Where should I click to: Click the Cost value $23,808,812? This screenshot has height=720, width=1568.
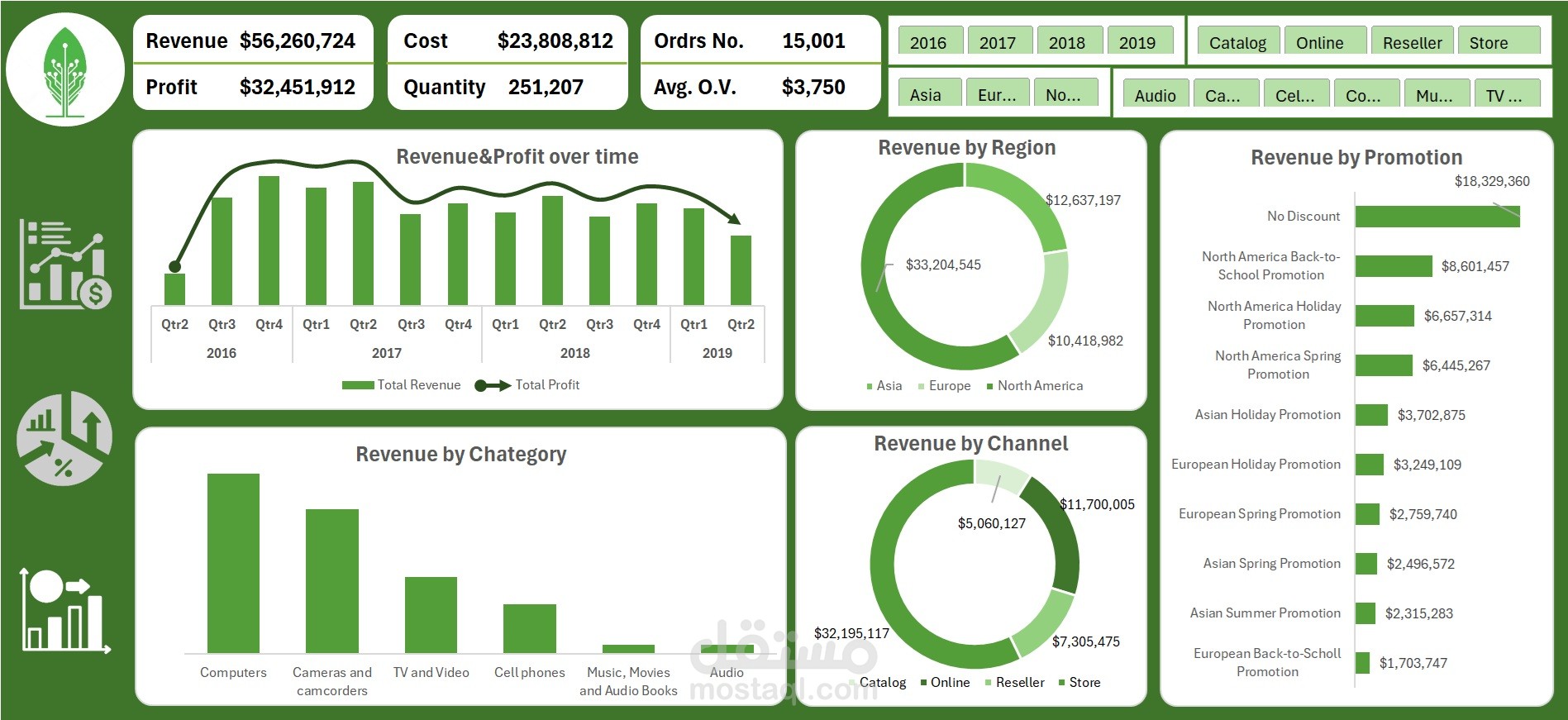[555, 41]
